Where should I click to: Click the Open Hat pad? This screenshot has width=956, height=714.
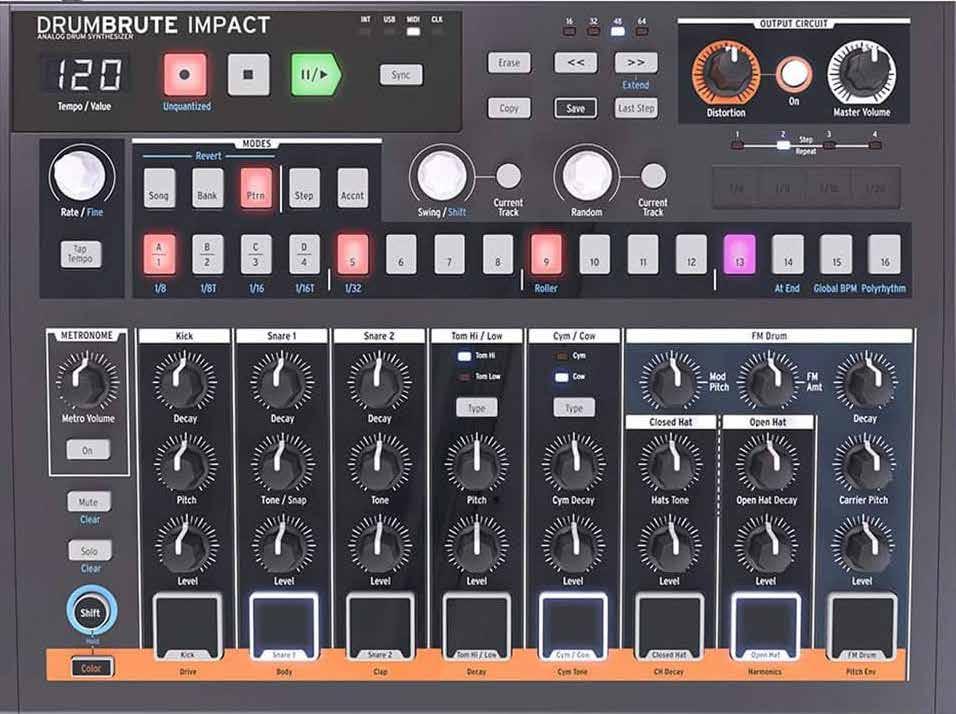[x=766, y=626]
